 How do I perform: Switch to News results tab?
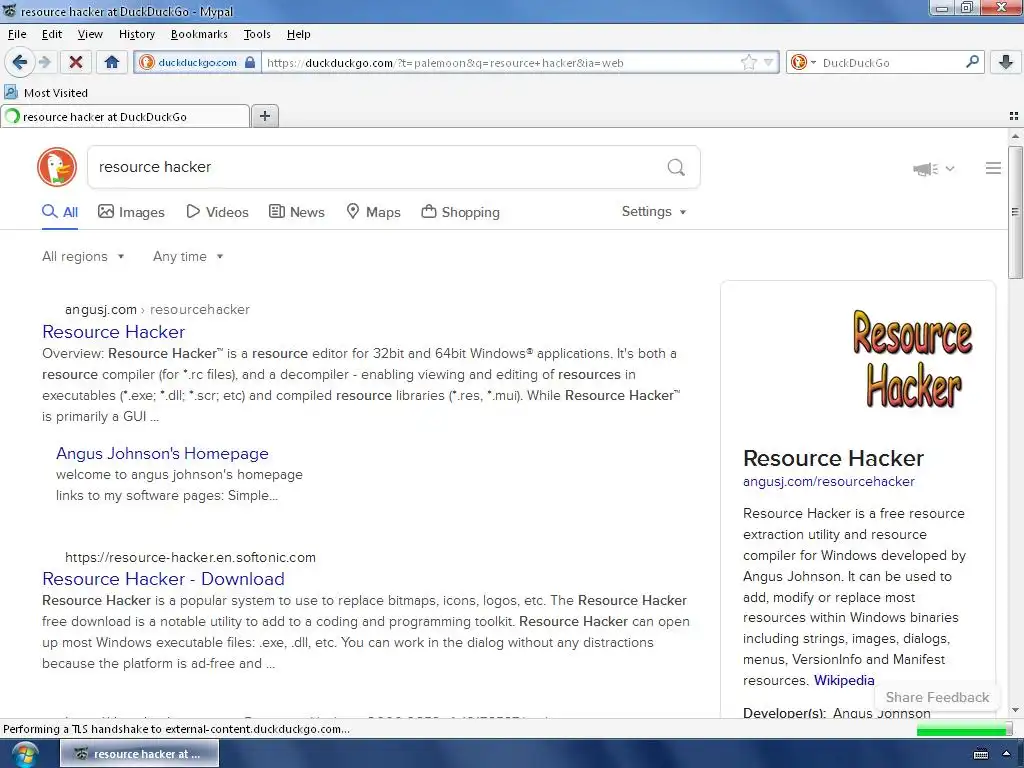coord(296,212)
